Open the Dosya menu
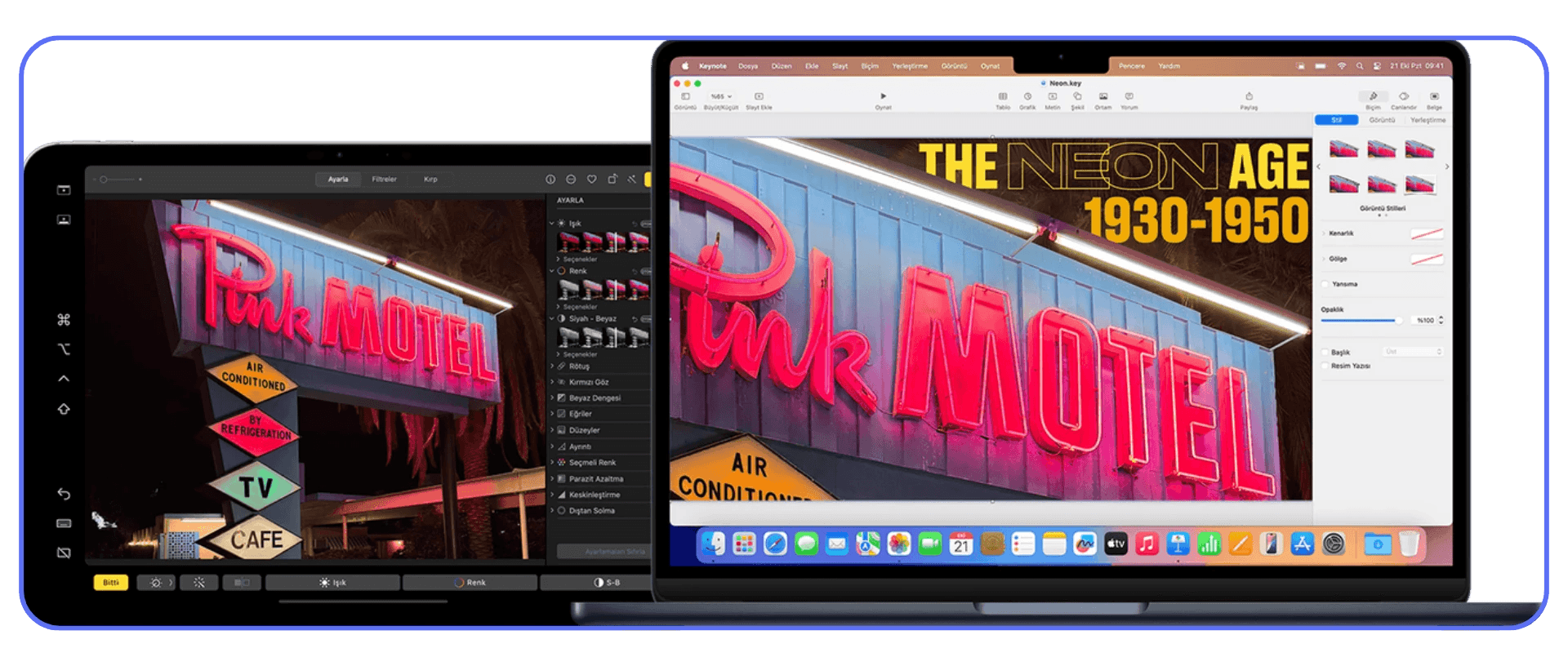 (x=748, y=66)
